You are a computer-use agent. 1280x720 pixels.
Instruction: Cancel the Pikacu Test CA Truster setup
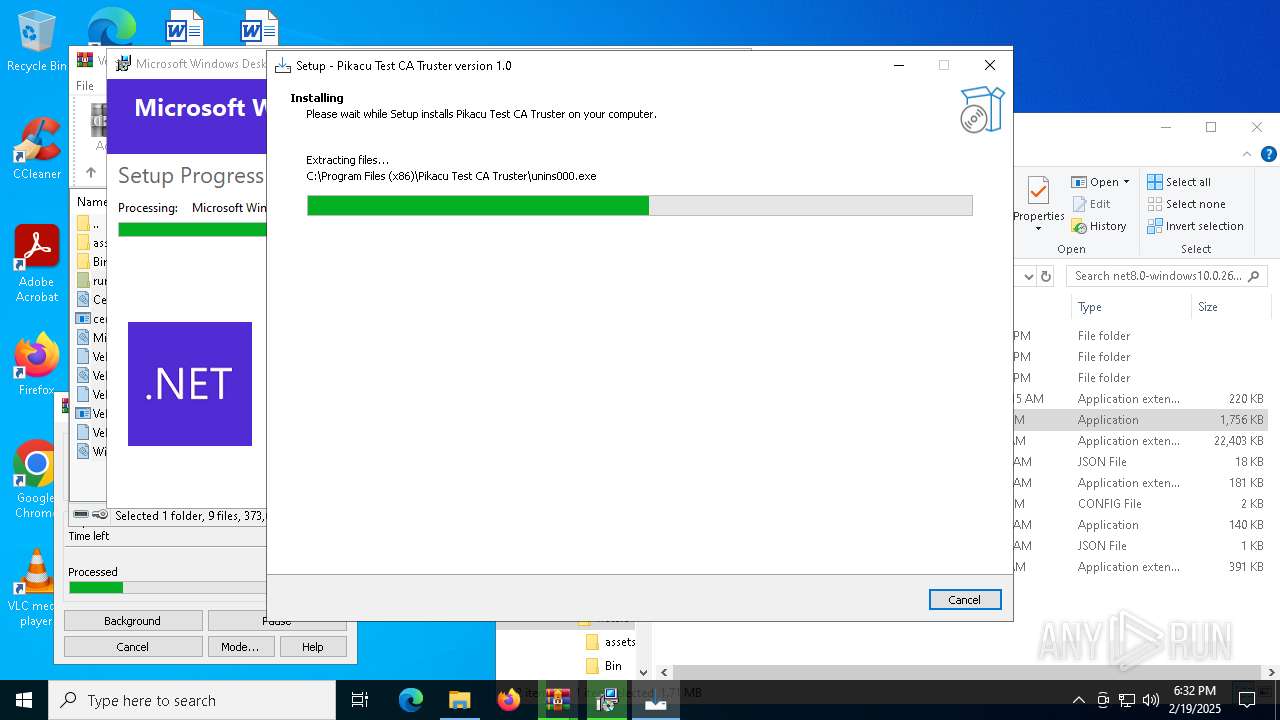(x=964, y=599)
